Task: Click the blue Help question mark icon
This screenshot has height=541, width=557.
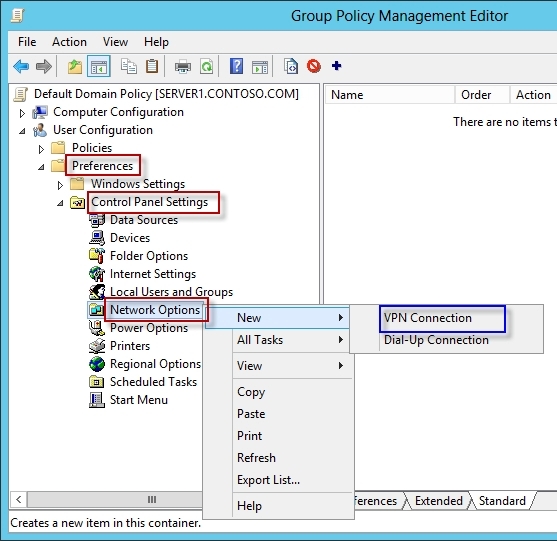Action: click(236, 66)
